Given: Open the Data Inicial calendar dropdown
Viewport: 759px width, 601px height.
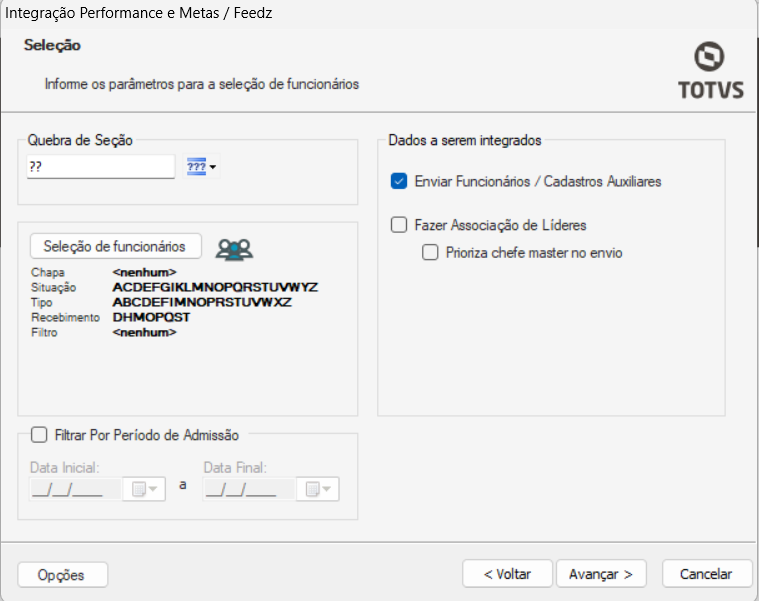Looking at the screenshot, I should (x=144, y=489).
